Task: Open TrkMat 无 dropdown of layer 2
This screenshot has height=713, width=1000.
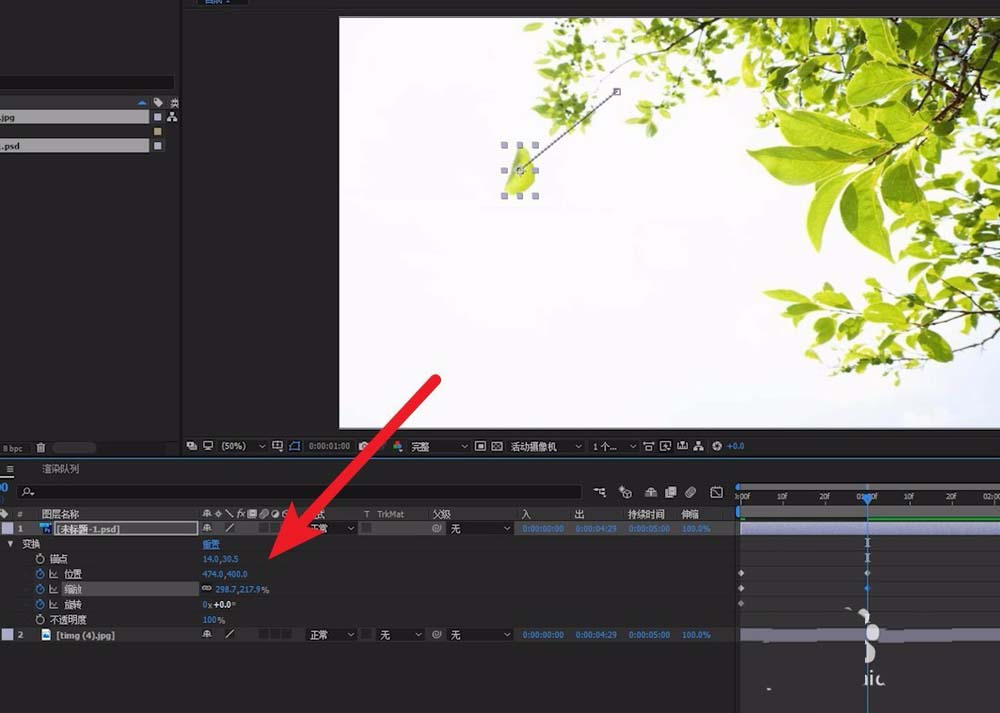Action: click(x=400, y=635)
